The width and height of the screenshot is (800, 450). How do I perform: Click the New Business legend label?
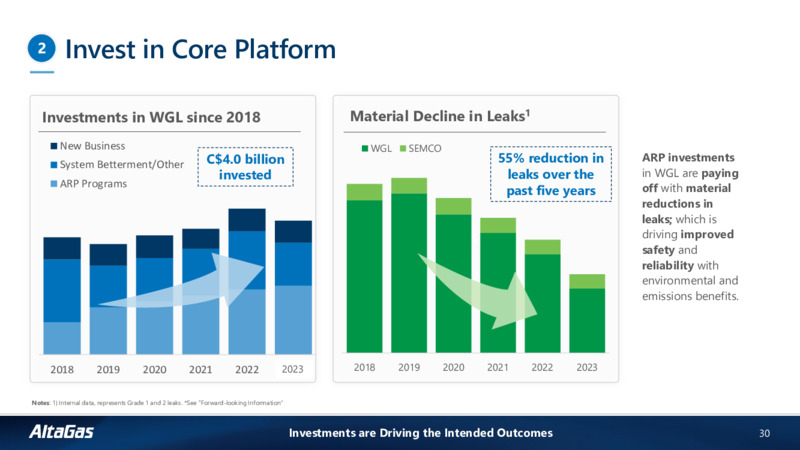(92, 146)
